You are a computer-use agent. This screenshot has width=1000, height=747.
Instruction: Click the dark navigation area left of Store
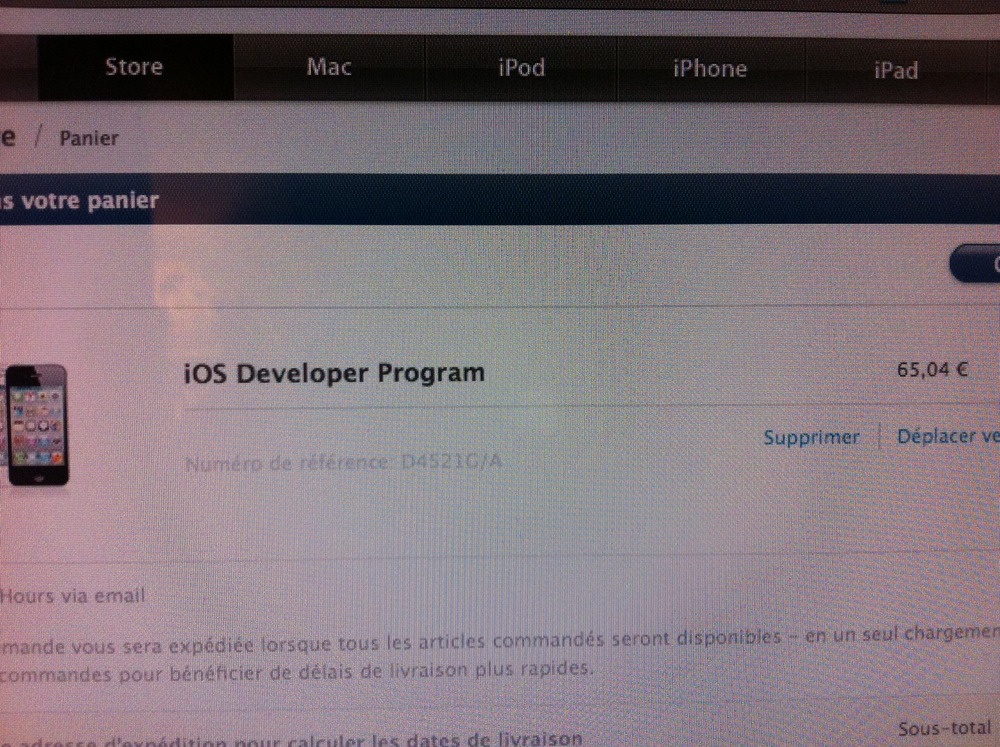[x=18, y=68]
